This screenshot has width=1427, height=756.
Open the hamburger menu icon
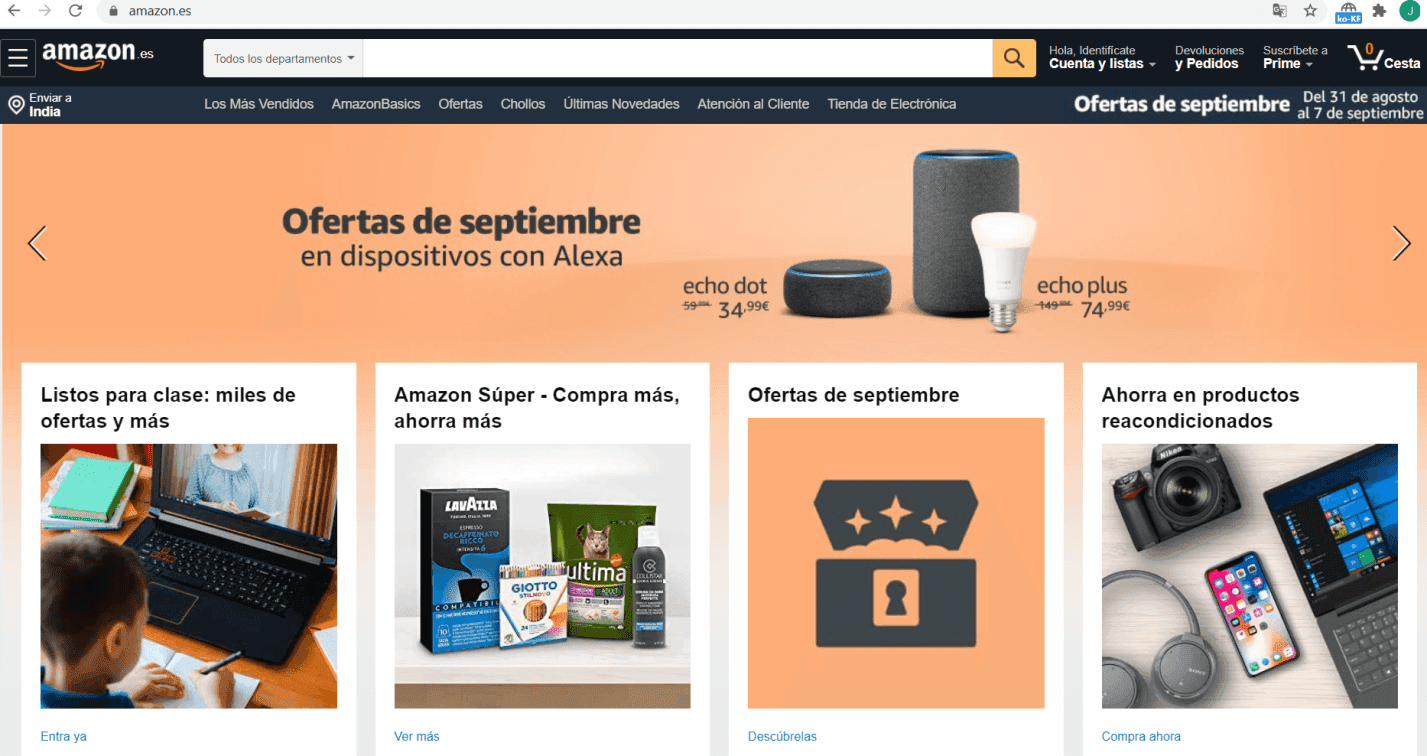(x=18, y=58)
